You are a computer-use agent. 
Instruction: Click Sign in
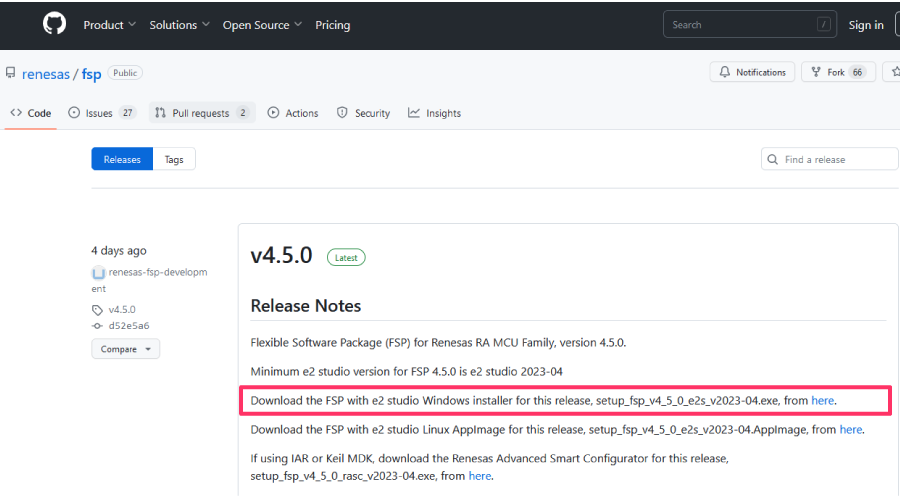(866, 25)
